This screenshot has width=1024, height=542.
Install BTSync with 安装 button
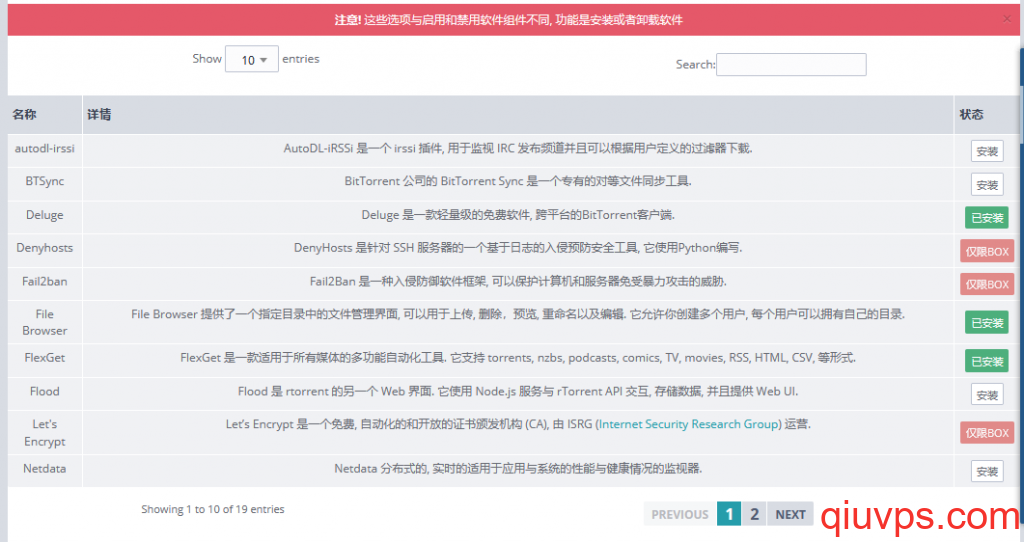(987, 185)
